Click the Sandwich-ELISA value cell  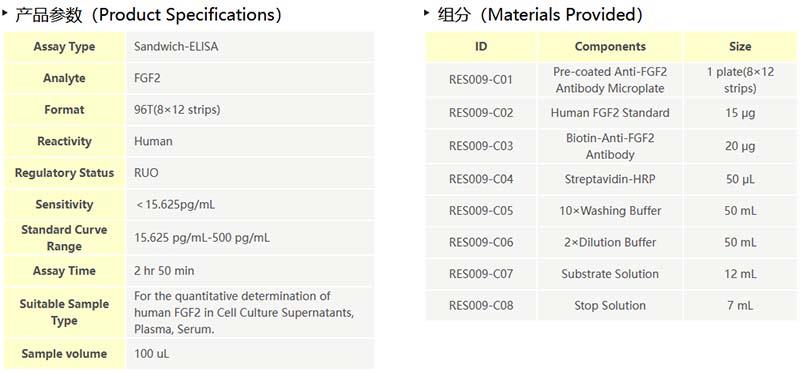250,46
